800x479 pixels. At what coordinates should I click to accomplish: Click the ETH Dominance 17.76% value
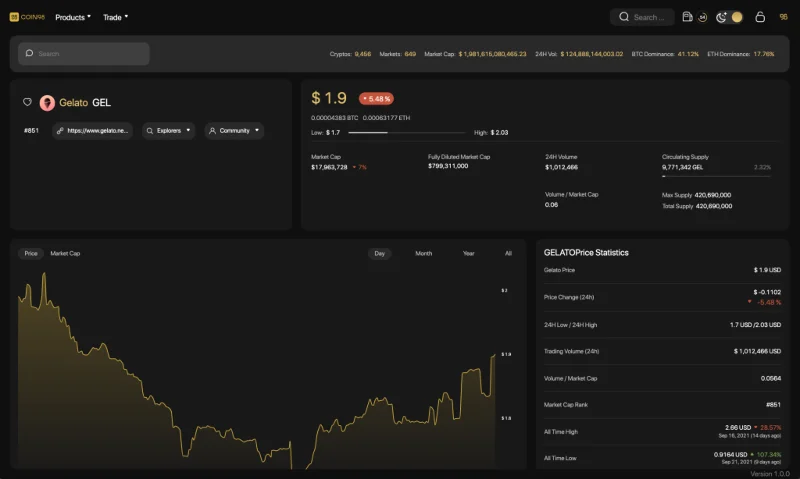764,54
